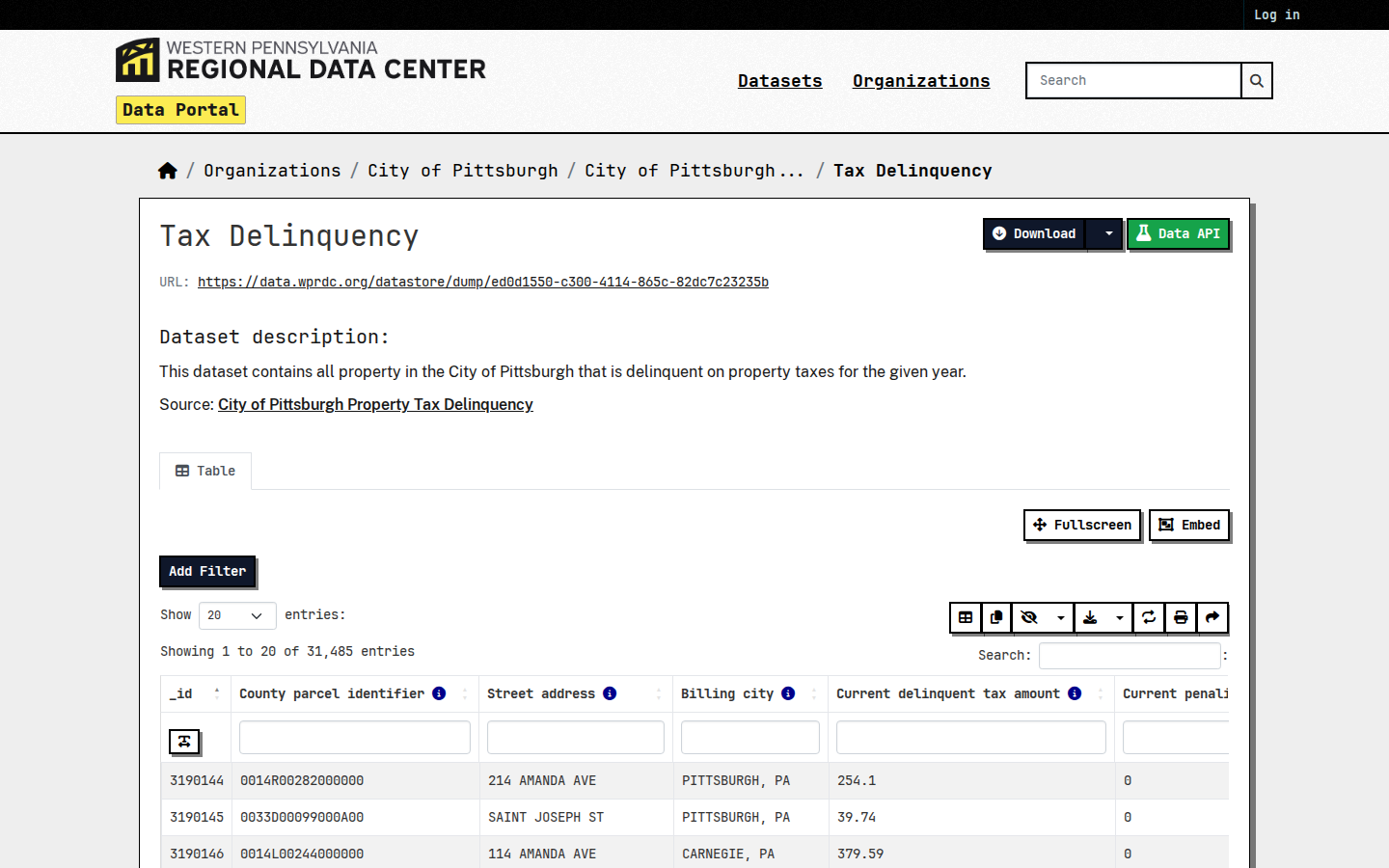
Task: Sort by Current delinquent tax amount arrows
Action: click(x=1101, y=693)
